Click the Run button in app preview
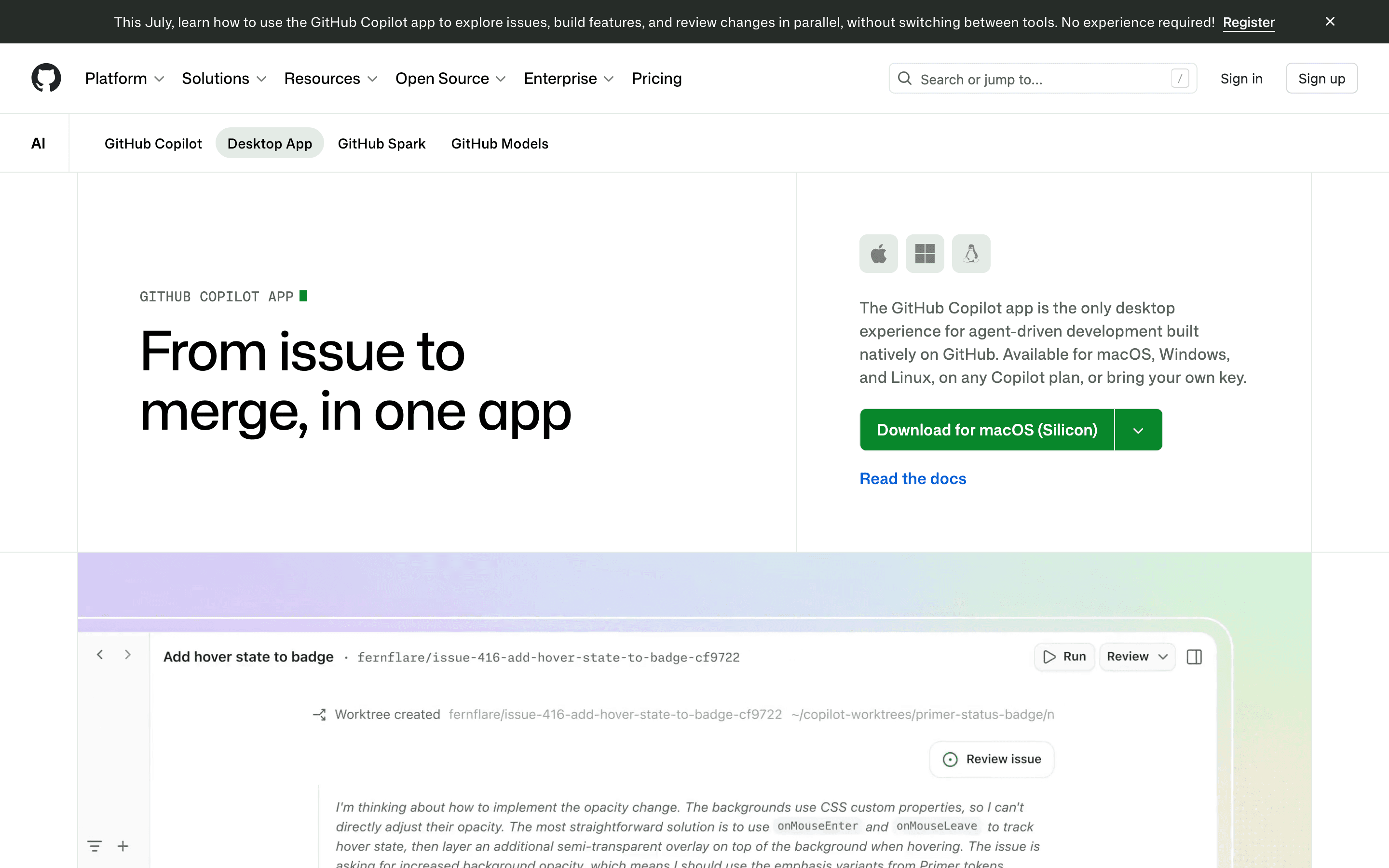This screenshot has height=868, width=1389. coord(1064,656)
